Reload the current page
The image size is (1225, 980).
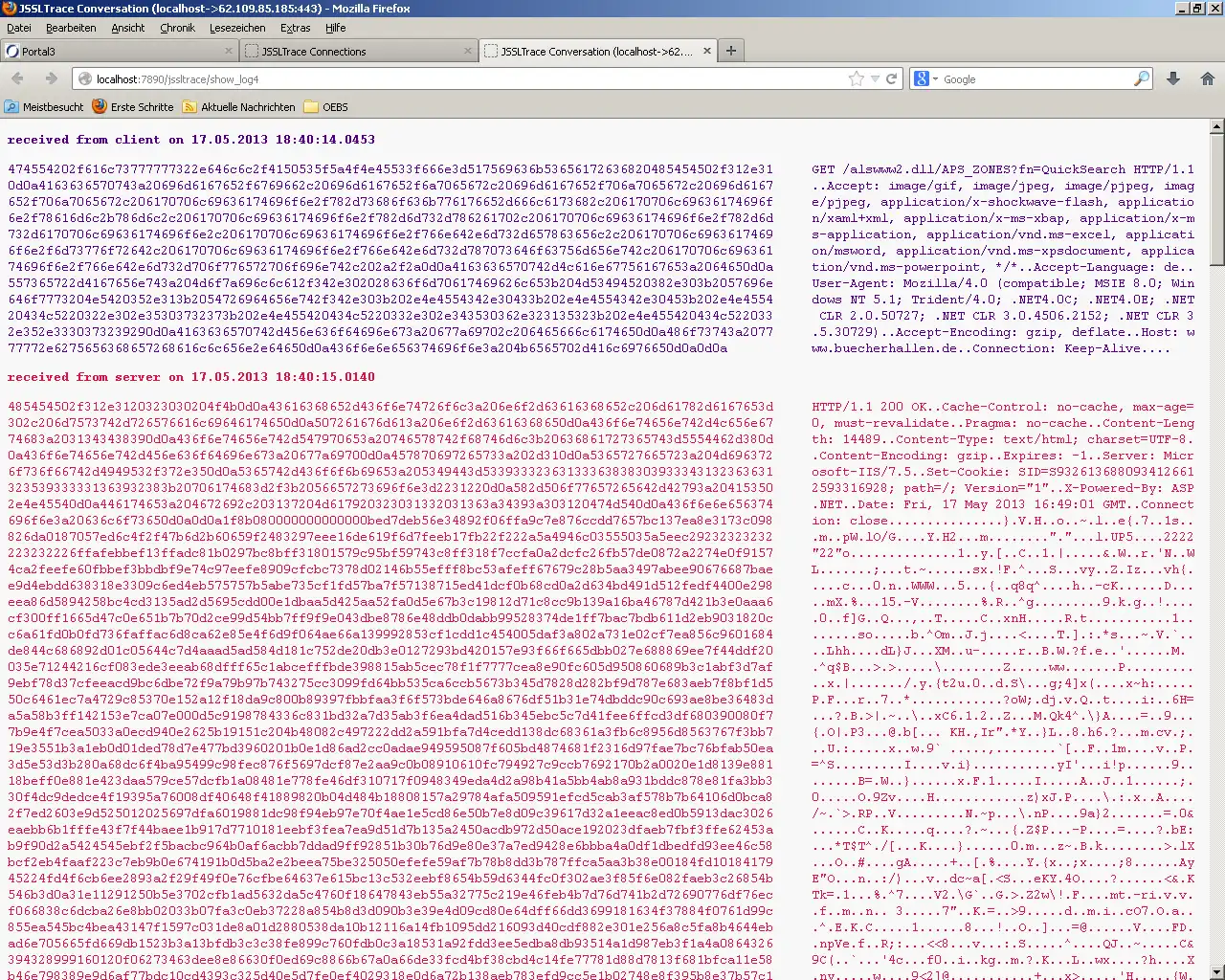click(x=891, y=79)
